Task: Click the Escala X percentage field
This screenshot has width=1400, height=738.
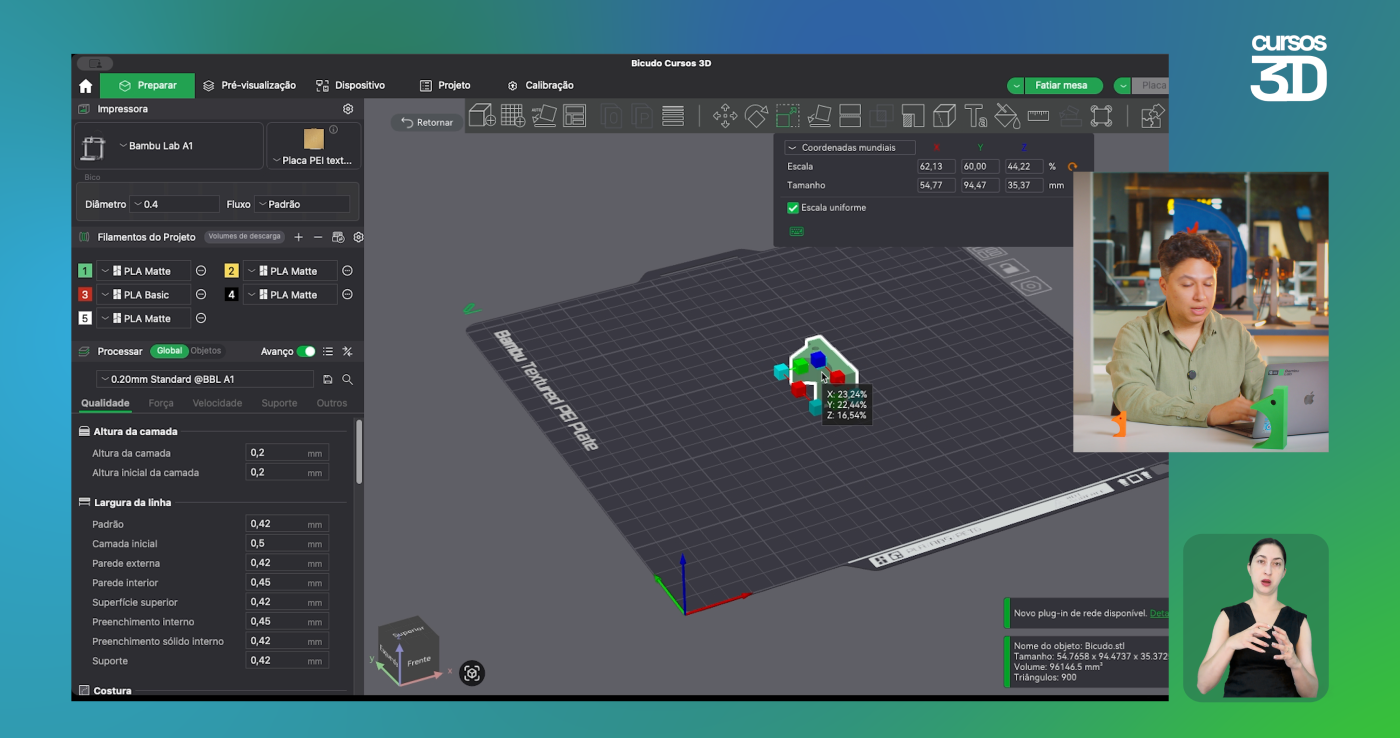Action: [x=936, y=166]
